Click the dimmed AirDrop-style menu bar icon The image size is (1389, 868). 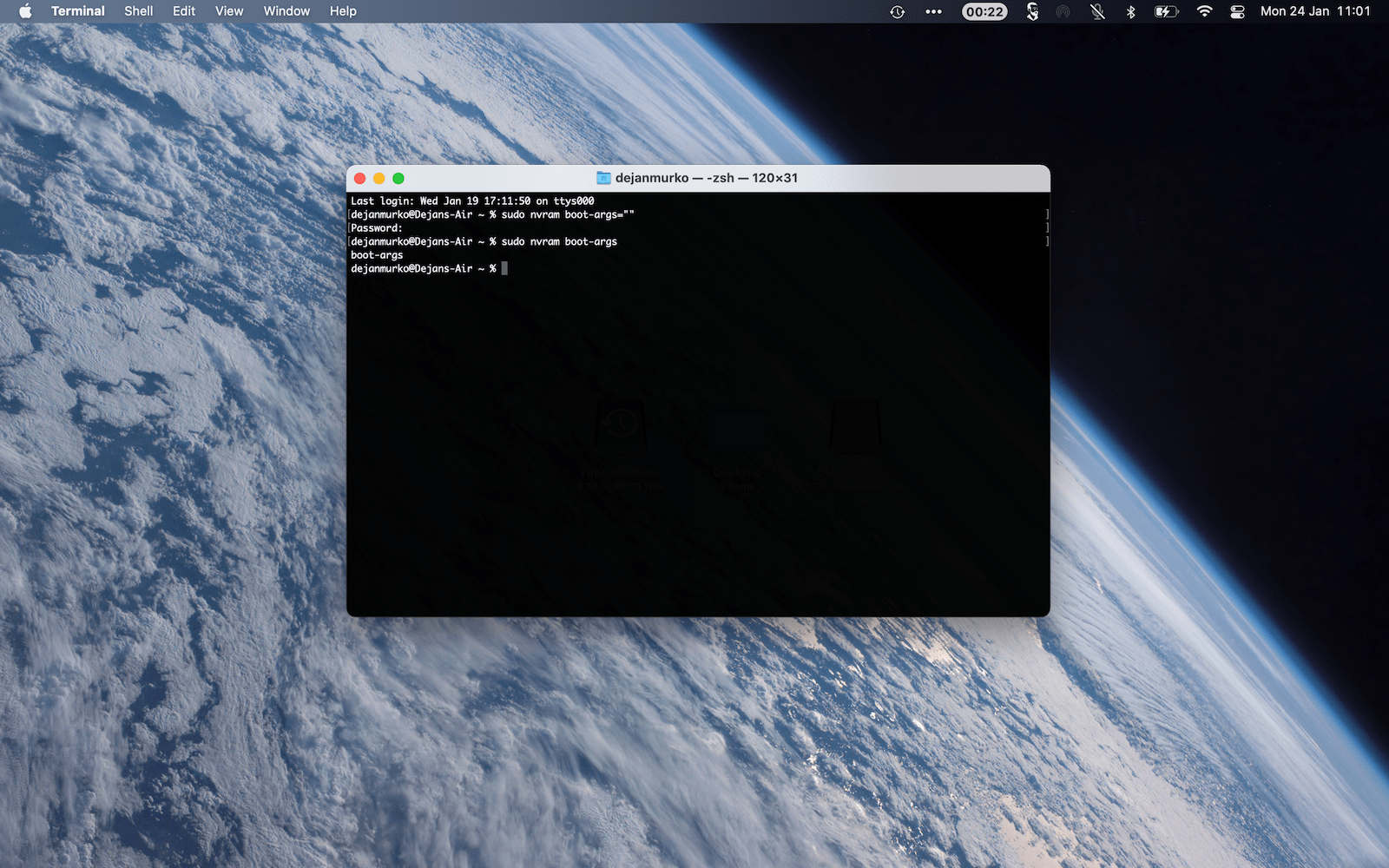pos(1063,11)
